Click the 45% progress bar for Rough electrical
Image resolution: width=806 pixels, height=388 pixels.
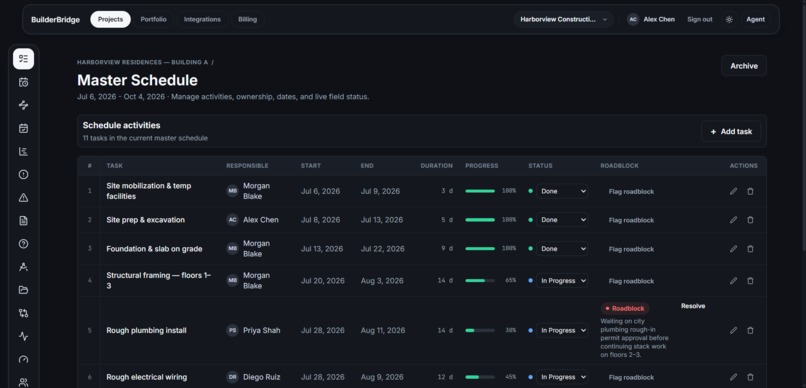tap(480, 377)
